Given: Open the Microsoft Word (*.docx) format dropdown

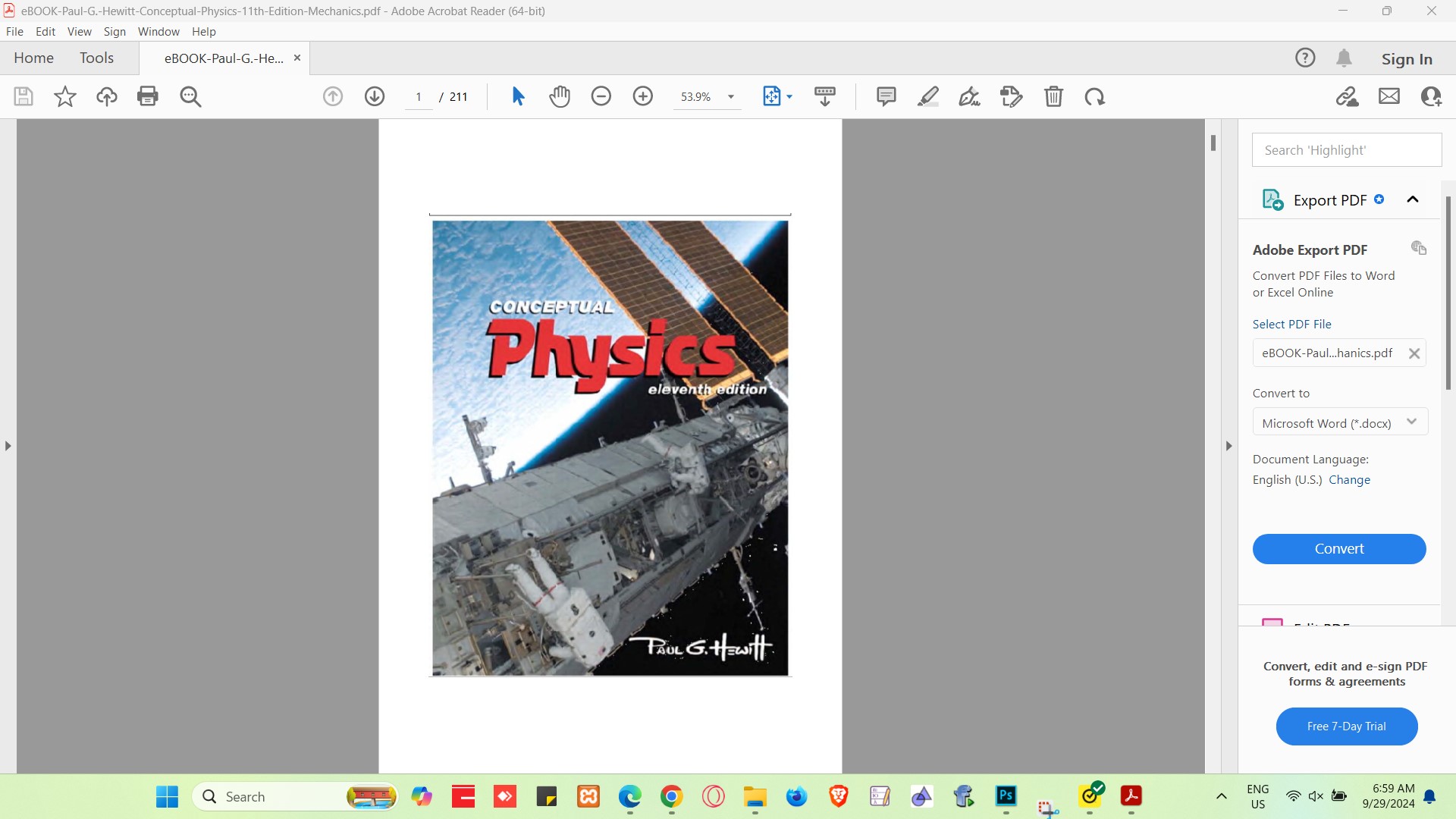Looking at the screenshot, I should [x=1340, y=423].
